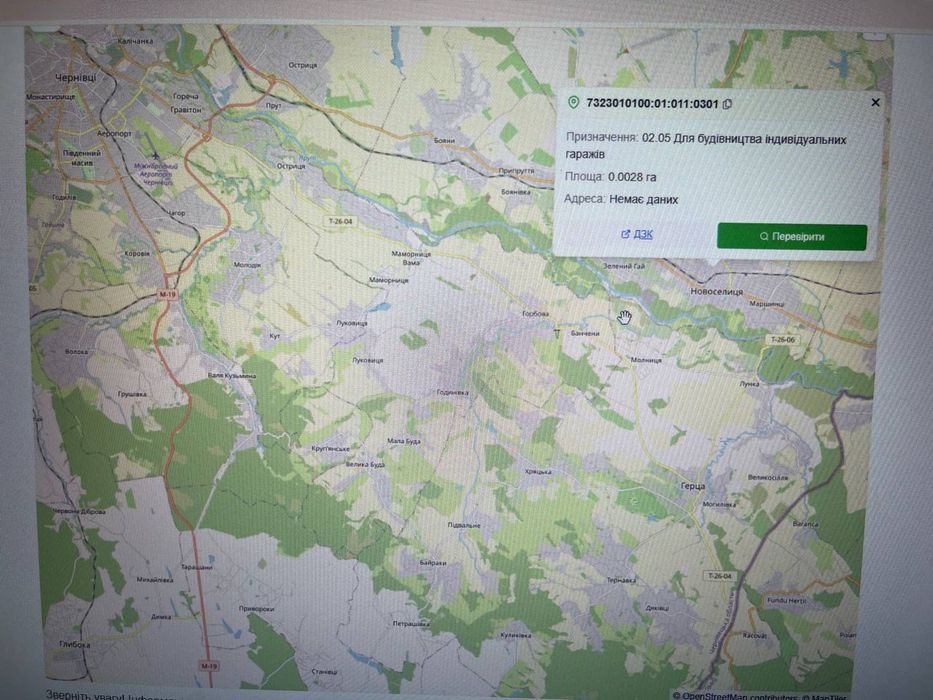Click the Грушівка village label
The height and width of the screenshot is (700, 933).
(x=132, y=394)
